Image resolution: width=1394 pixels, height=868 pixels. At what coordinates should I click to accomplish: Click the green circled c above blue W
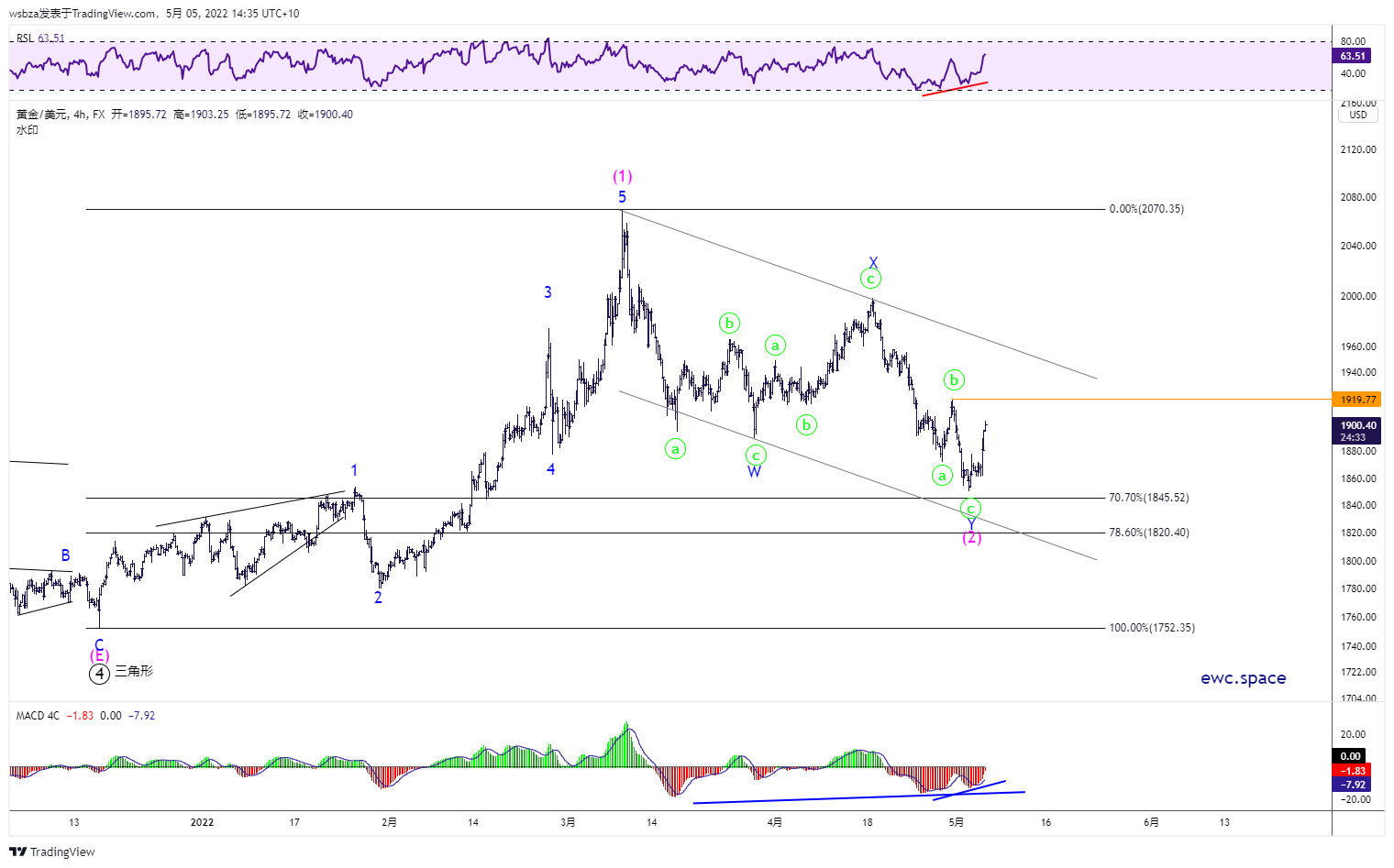(x=755, y=456)
